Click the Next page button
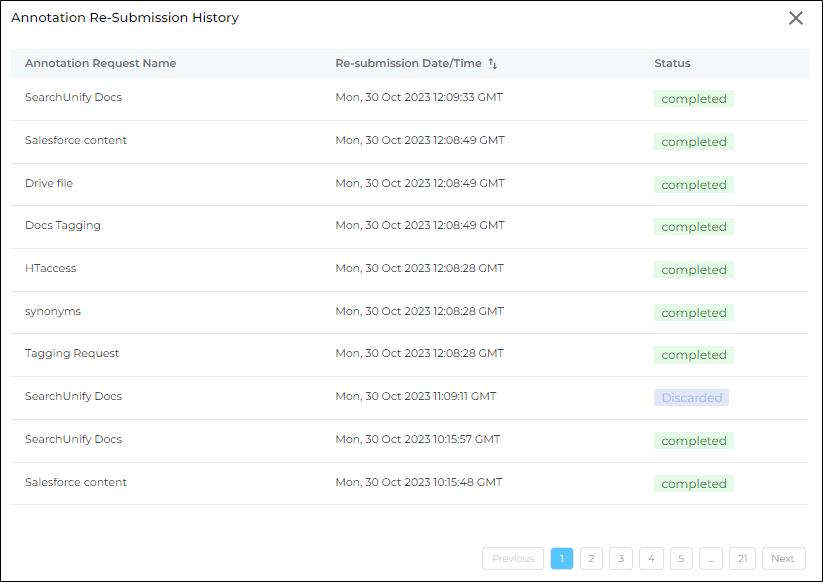This screenshot has height=582, width=823. pyautogui.click(x=783, y=559)
